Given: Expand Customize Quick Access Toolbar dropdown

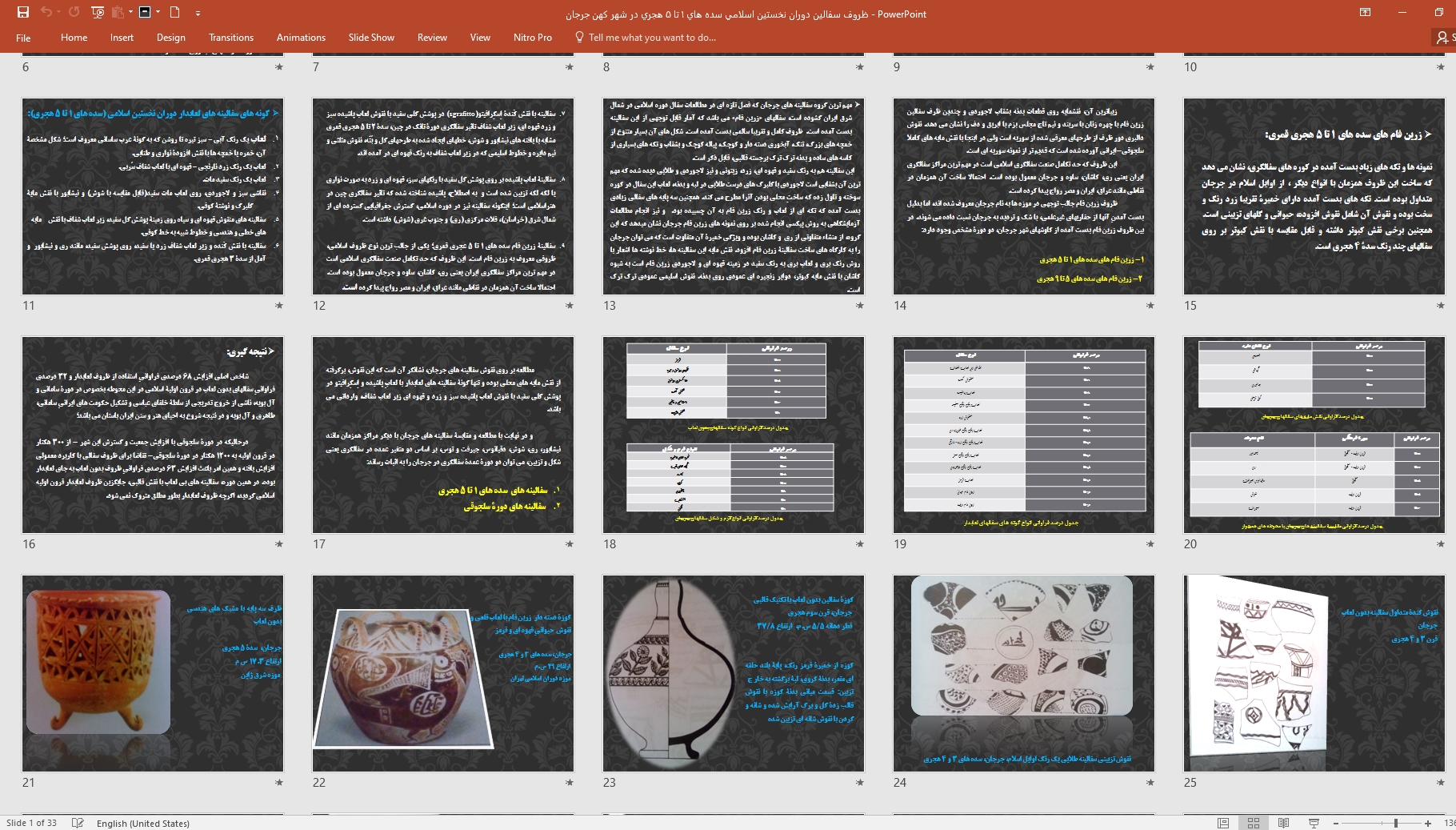Looking at the screenshot, I should coord(198,13).
